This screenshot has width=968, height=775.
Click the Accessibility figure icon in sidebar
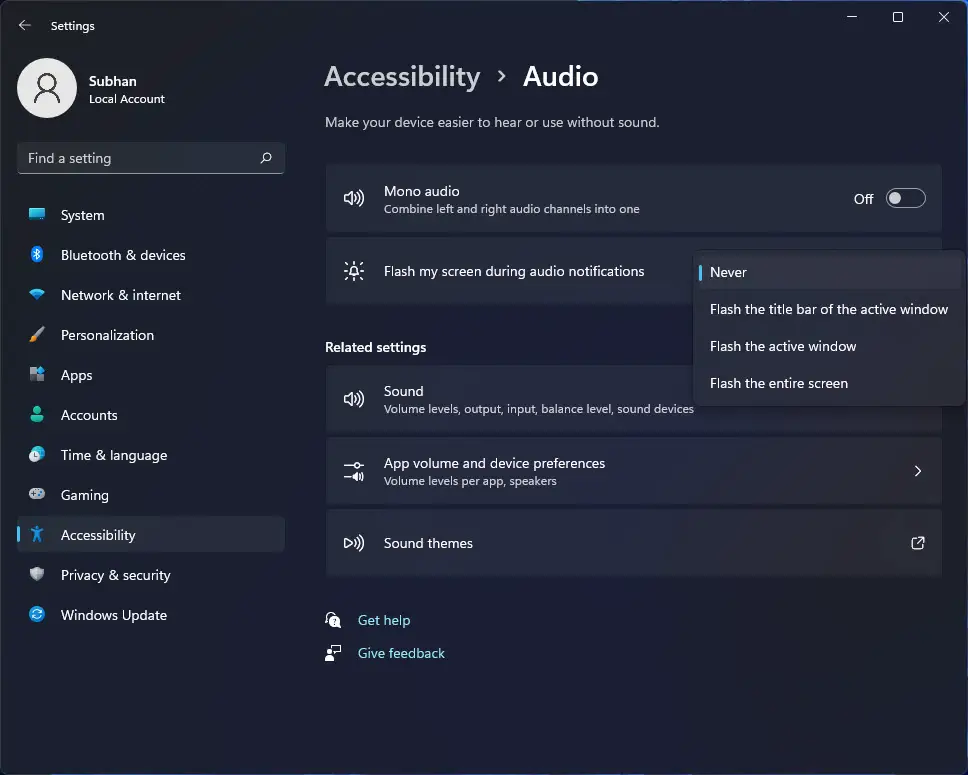click(x=37, y=534)
